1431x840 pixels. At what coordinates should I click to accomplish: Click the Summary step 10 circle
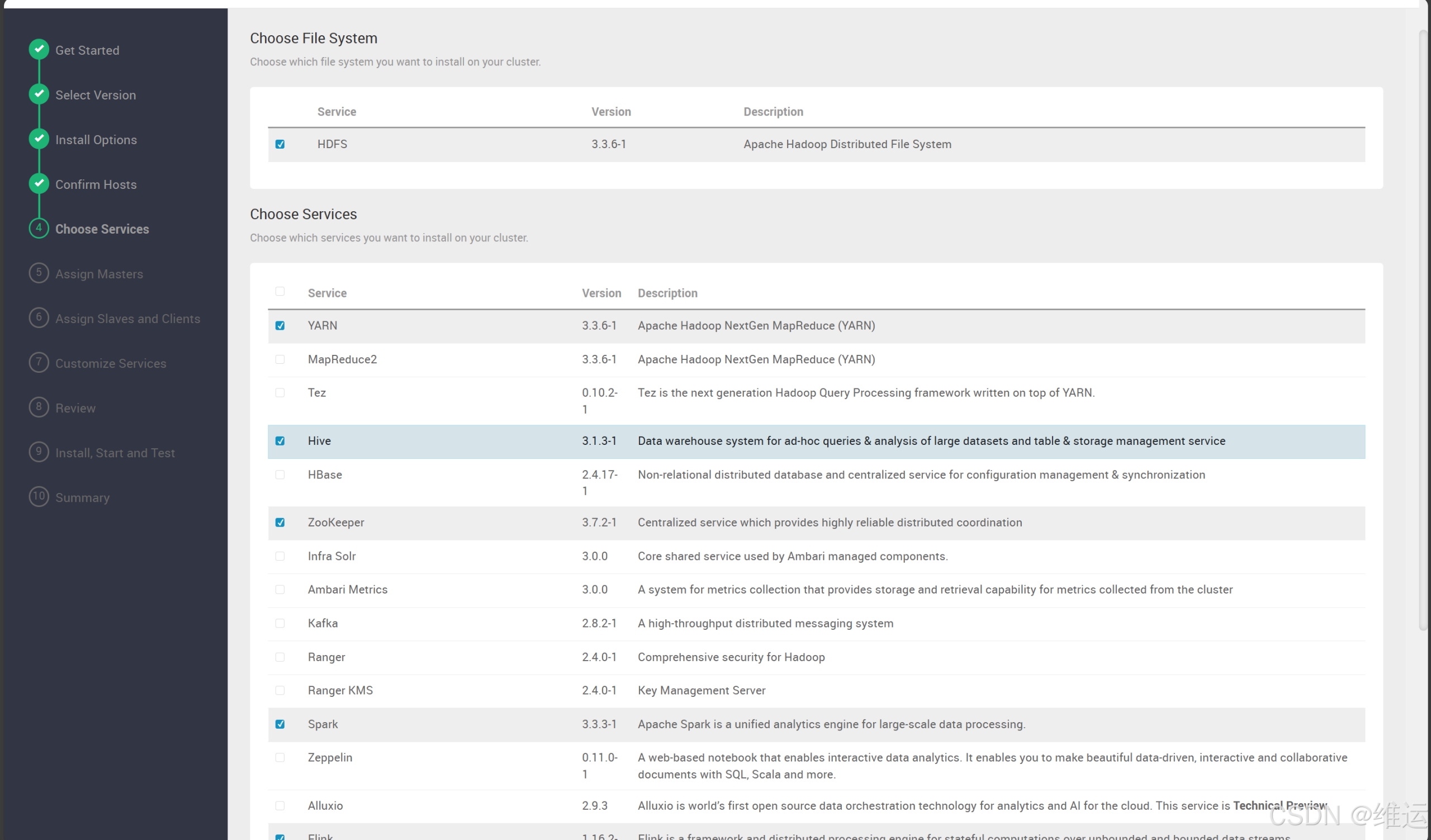[x=38, y=497]
